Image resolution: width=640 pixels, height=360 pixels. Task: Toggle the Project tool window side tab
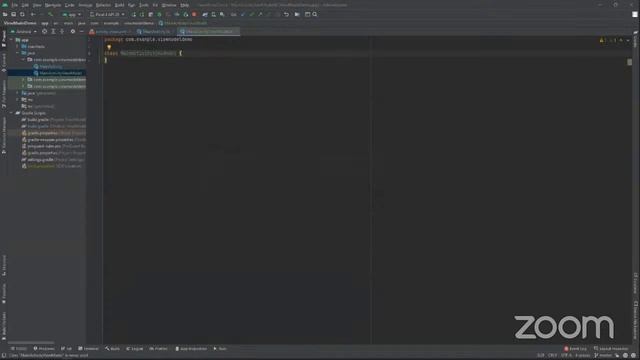tap(4, 39)
